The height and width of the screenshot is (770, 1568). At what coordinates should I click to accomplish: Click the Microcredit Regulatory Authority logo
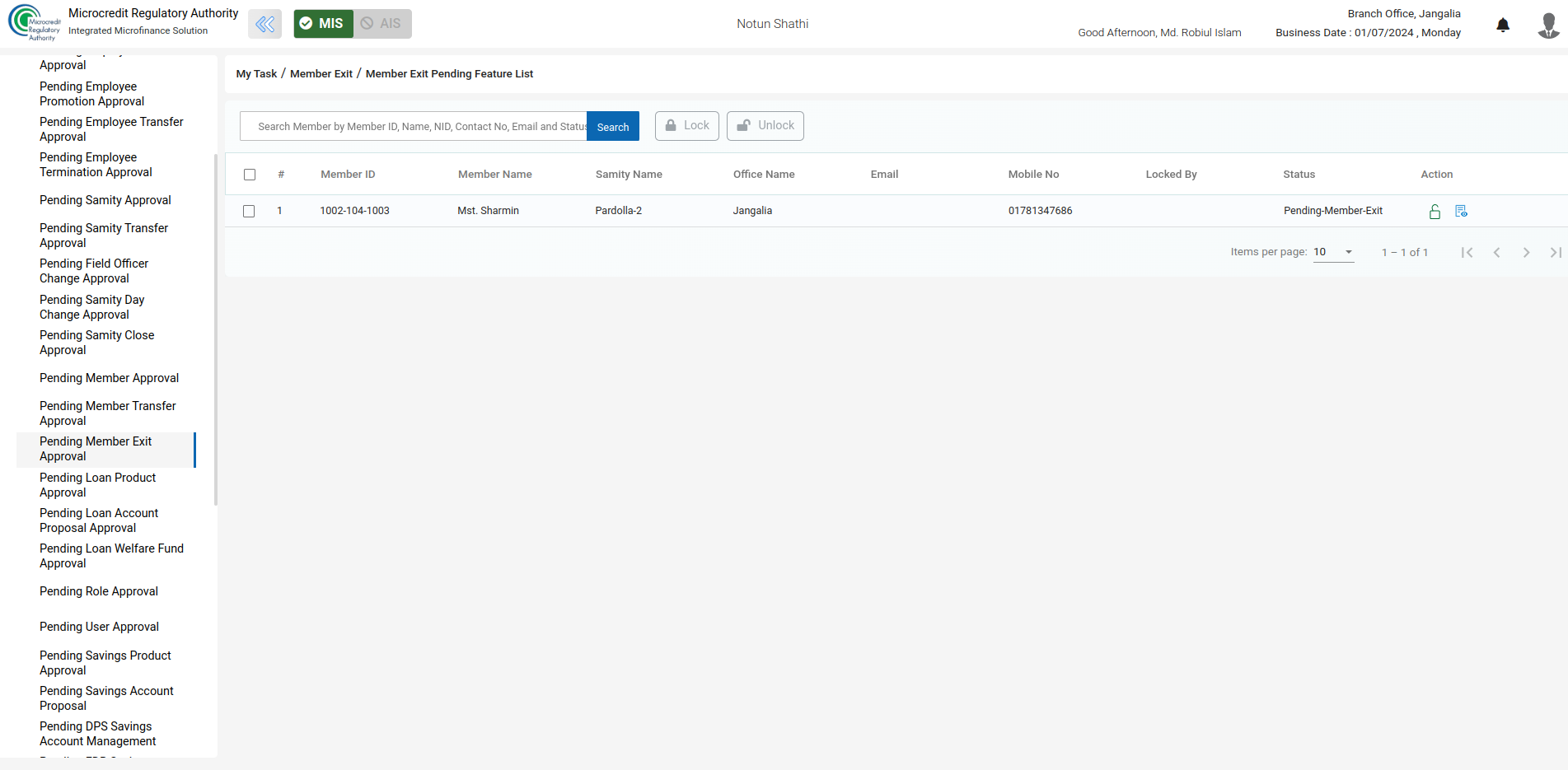(34, 22)
